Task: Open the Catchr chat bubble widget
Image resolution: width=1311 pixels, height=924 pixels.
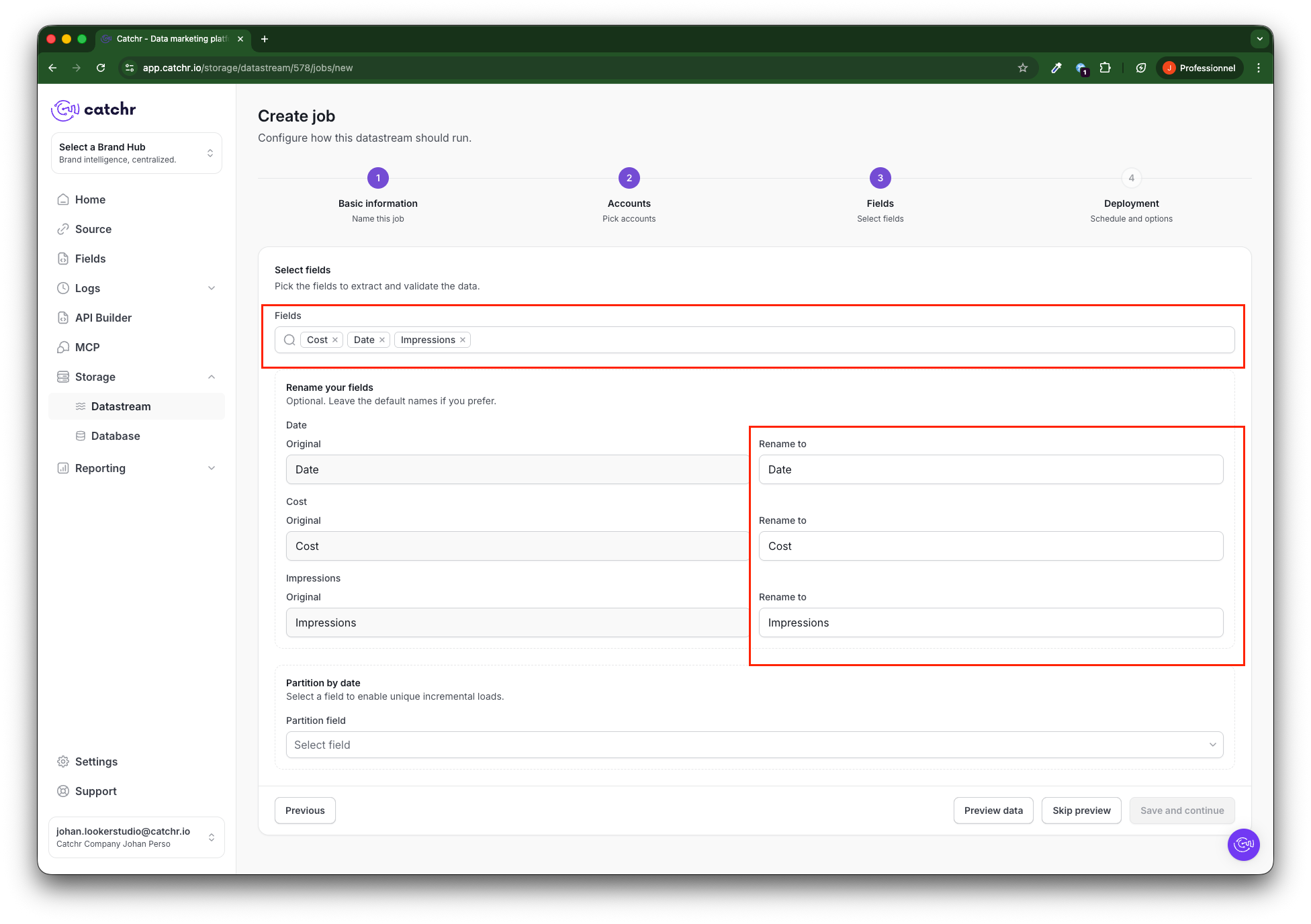Action: 1243,844
